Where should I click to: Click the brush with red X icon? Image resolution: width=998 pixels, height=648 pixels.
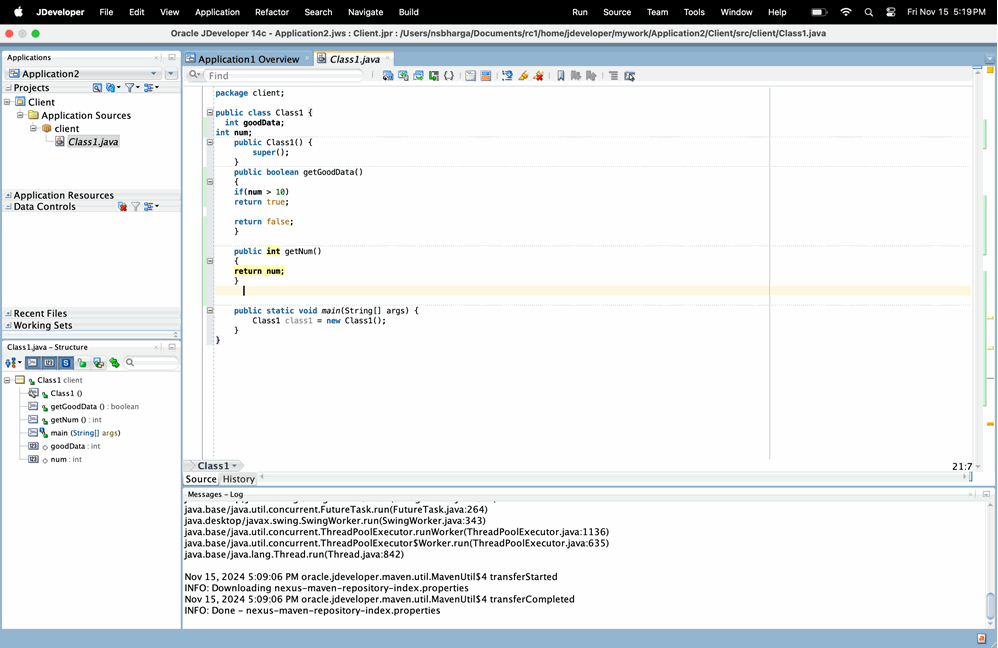[x=538, y=76]
